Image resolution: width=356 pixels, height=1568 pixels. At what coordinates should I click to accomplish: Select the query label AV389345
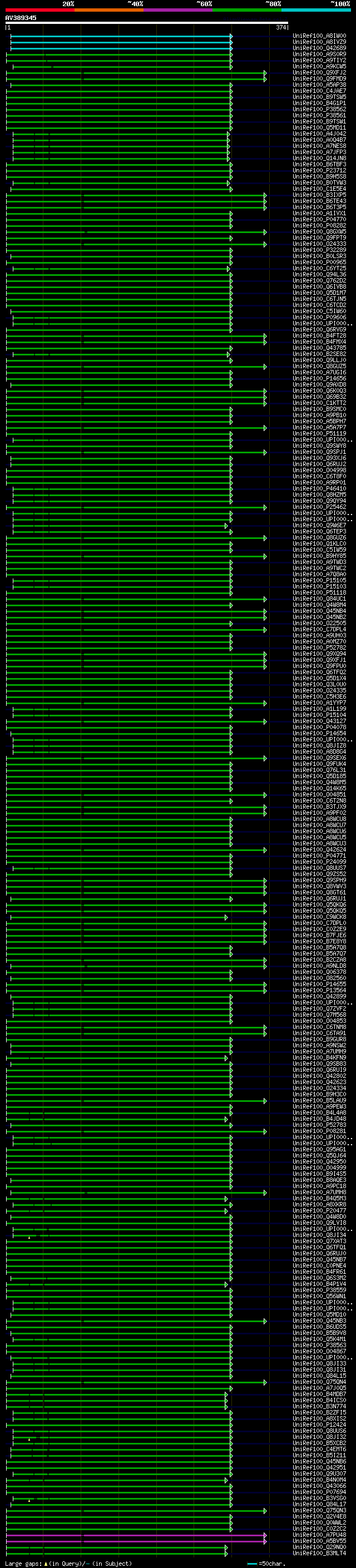21,18
